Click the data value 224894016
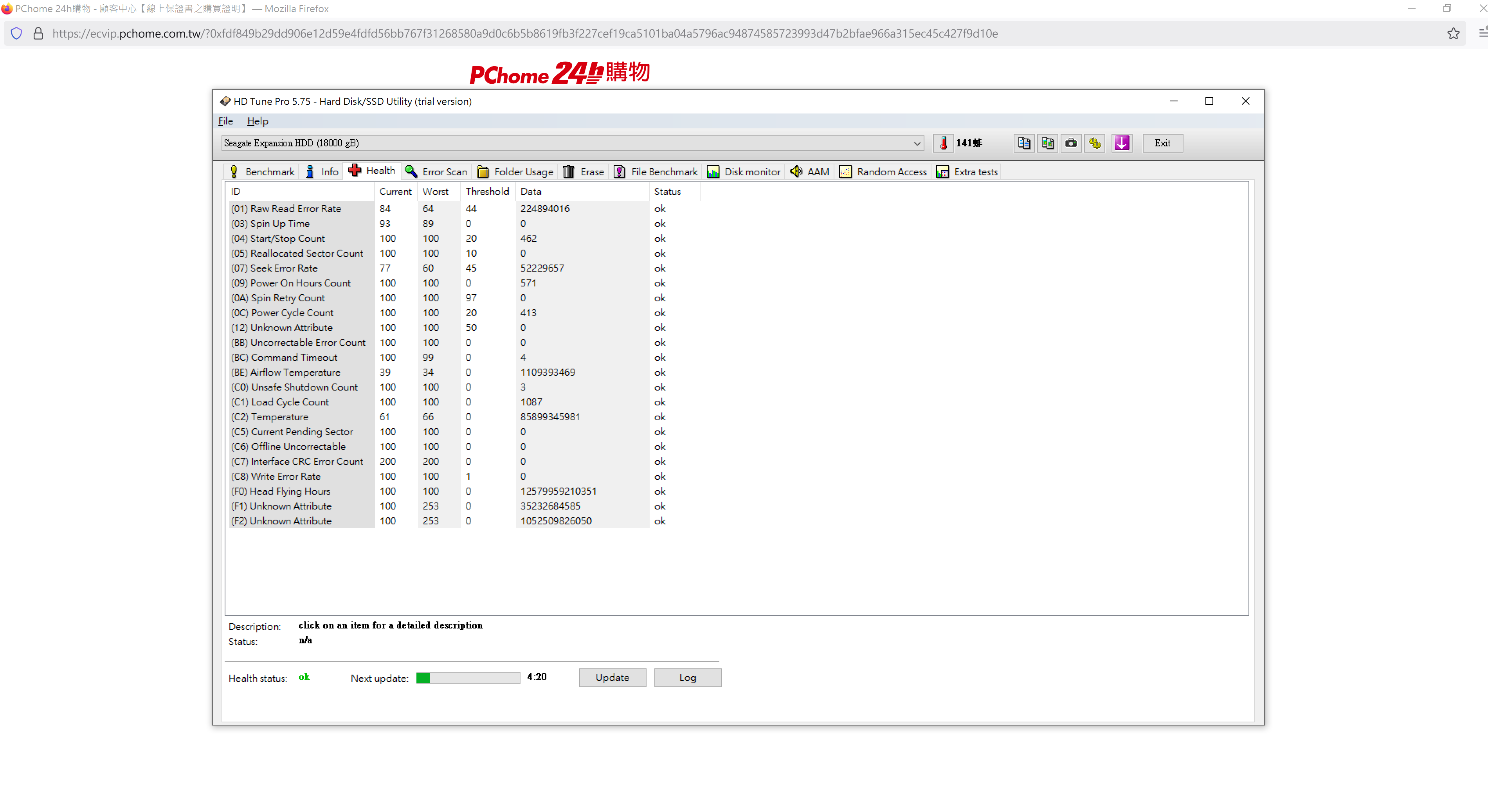Viewport: 1488px width, 812px height. pyautogui.click(x=545, y=209)
